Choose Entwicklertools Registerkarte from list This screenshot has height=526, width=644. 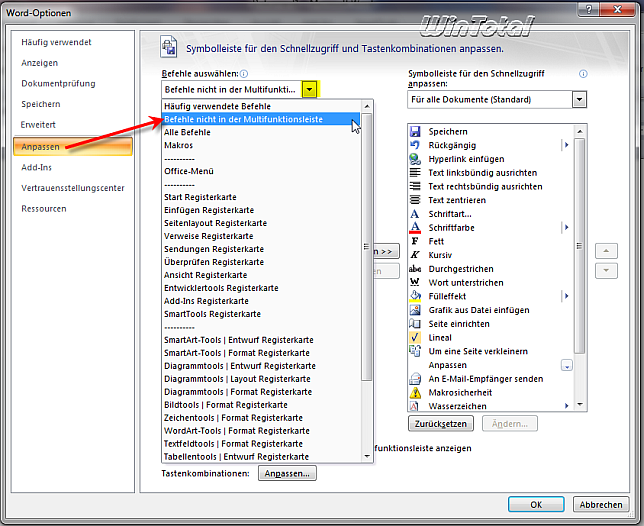pyautogui.click(x=261, y=288)
